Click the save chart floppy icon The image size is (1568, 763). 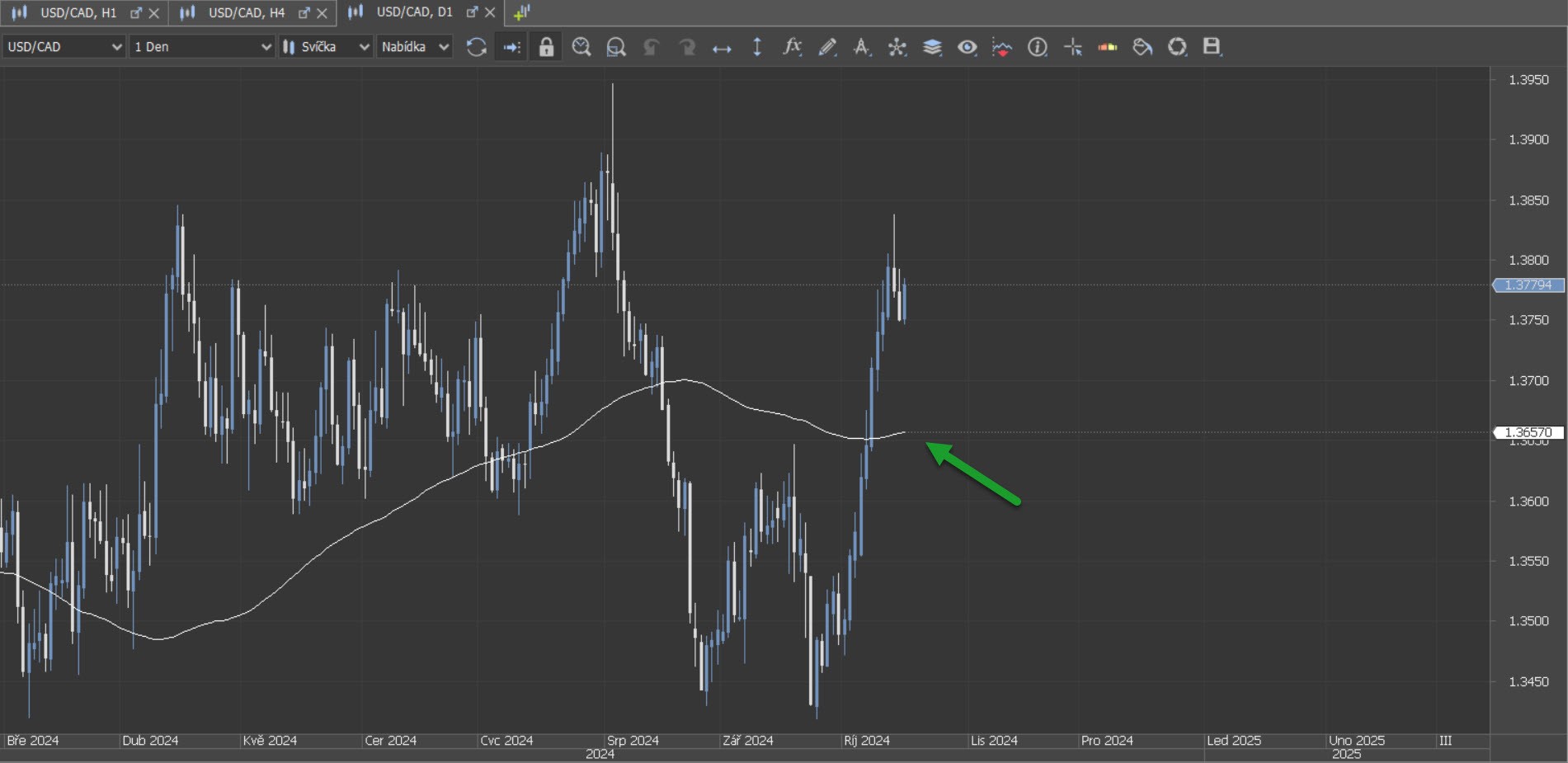coord(1211,47)
